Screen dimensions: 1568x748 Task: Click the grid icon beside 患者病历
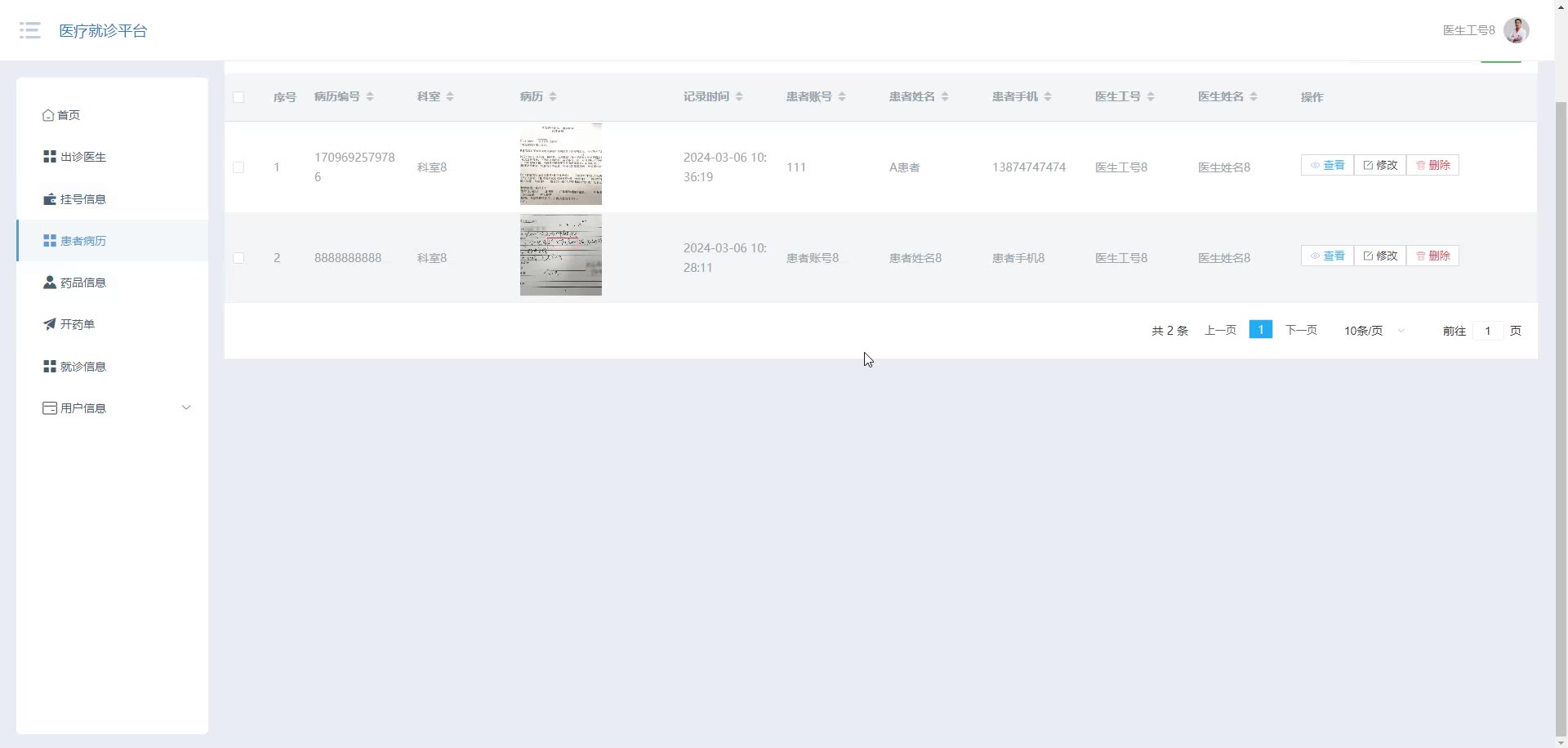50,241
